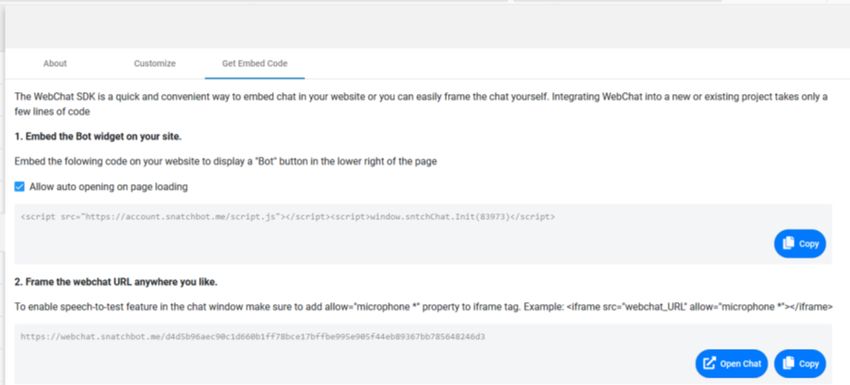
Task: Click the 'Embed the folowing code' instruction line
Action: click(x=226, y=162)
